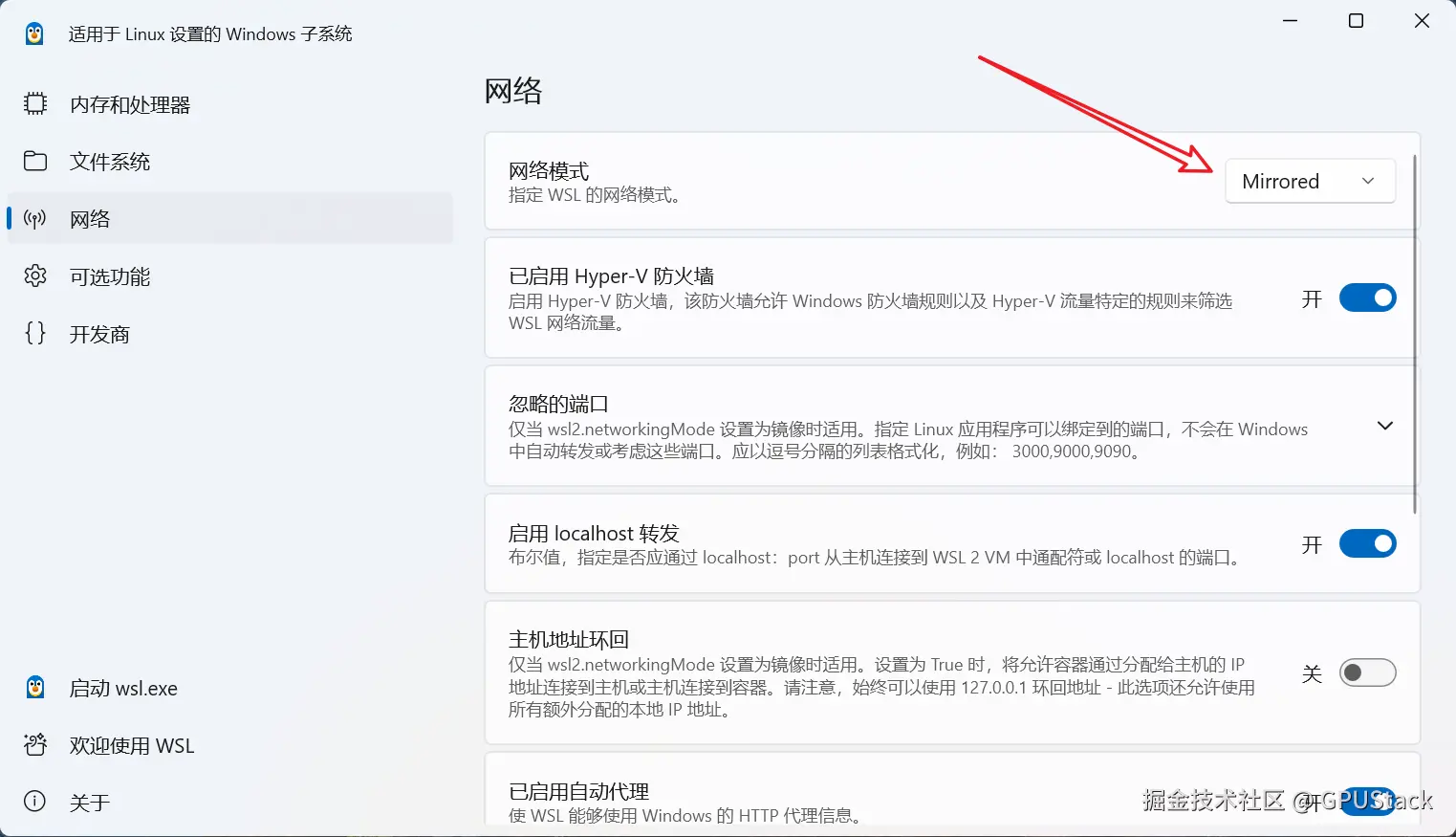Click the optional features gear icon

click(x=35, y=275)
